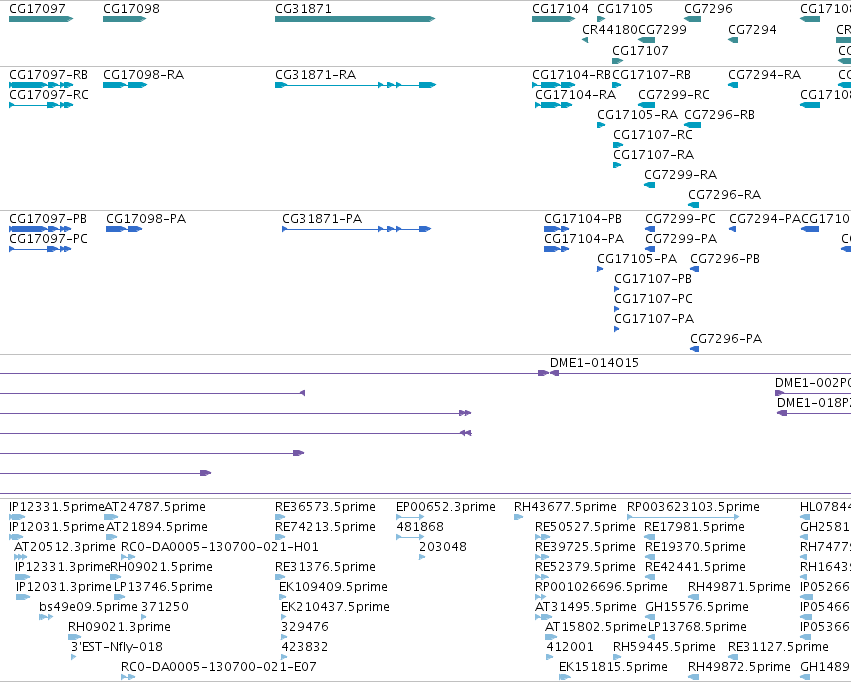Click the RE31127.5prime EST glyph
Image resolution: width=851 pixels, height=682 pixels.
pyautogui.click(x=733, y=657)
